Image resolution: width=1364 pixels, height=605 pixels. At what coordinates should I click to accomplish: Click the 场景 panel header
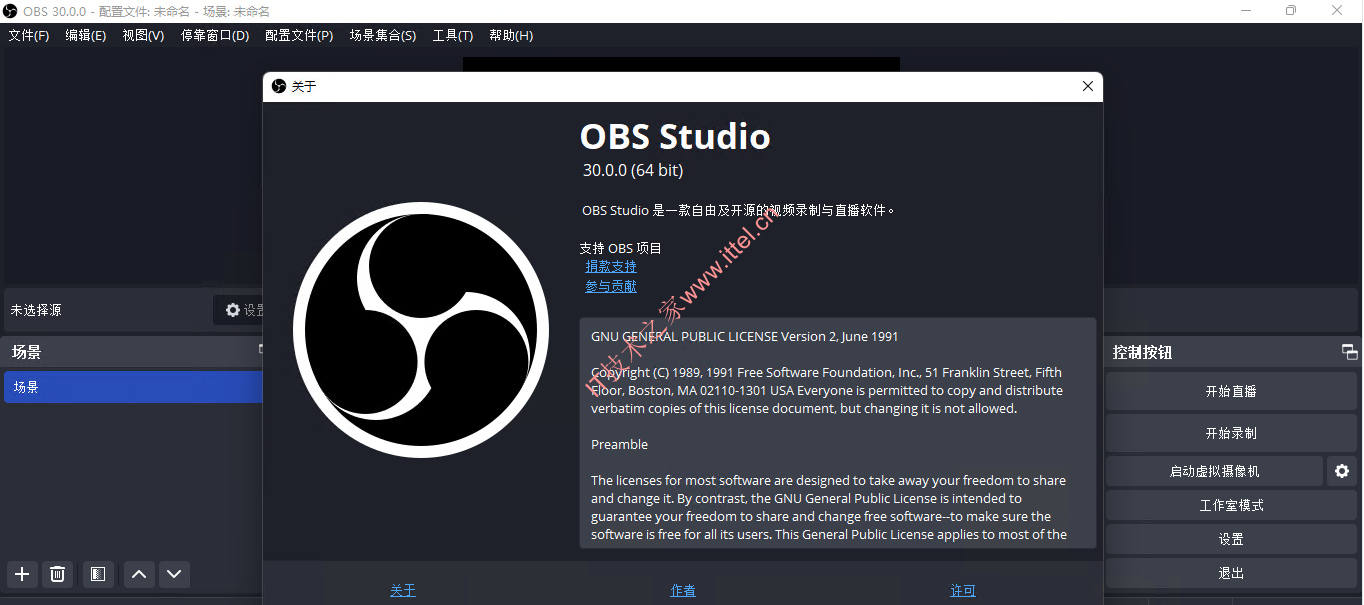[133, 352]
